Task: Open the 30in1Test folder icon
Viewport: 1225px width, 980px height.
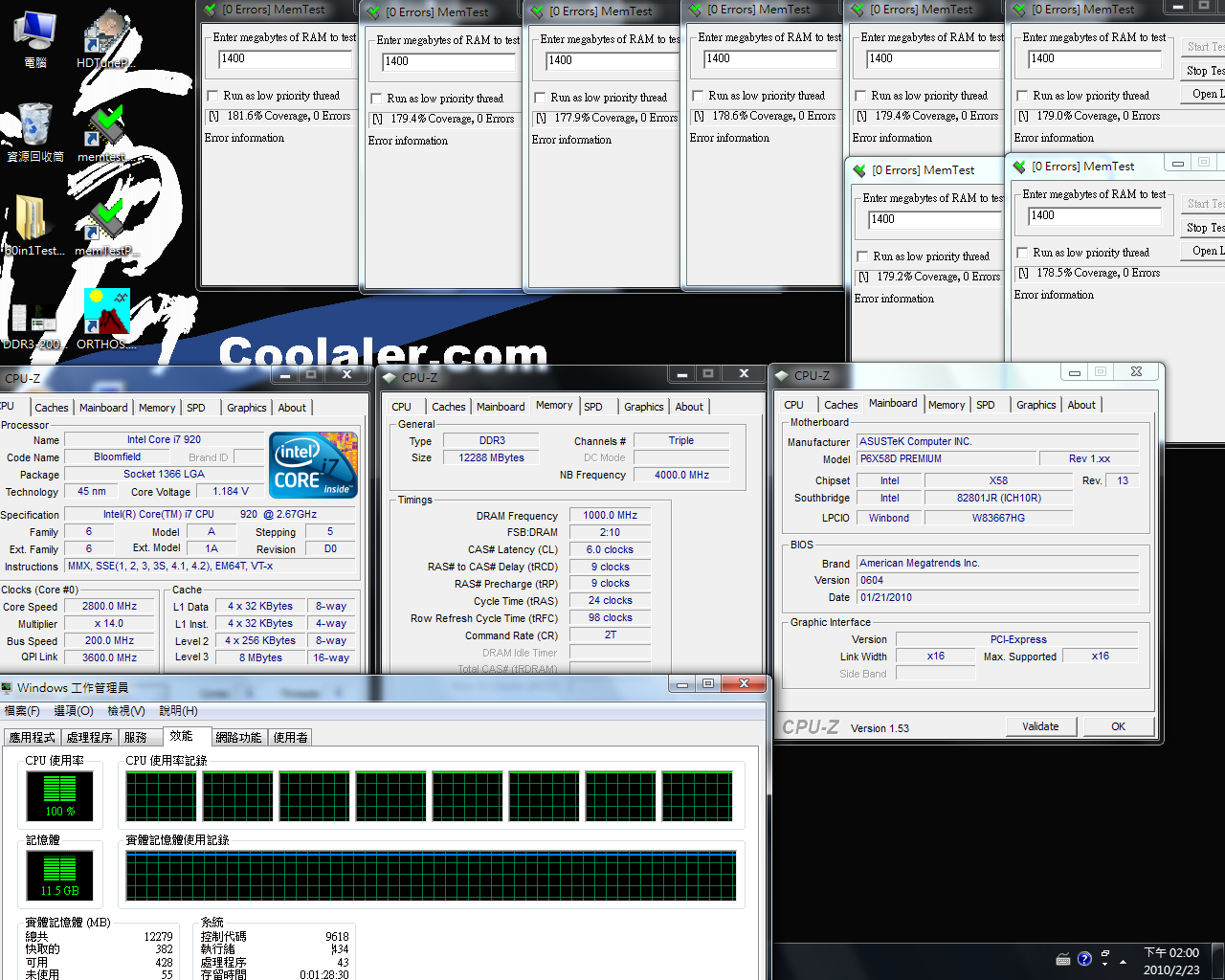Action: point(34,226)
